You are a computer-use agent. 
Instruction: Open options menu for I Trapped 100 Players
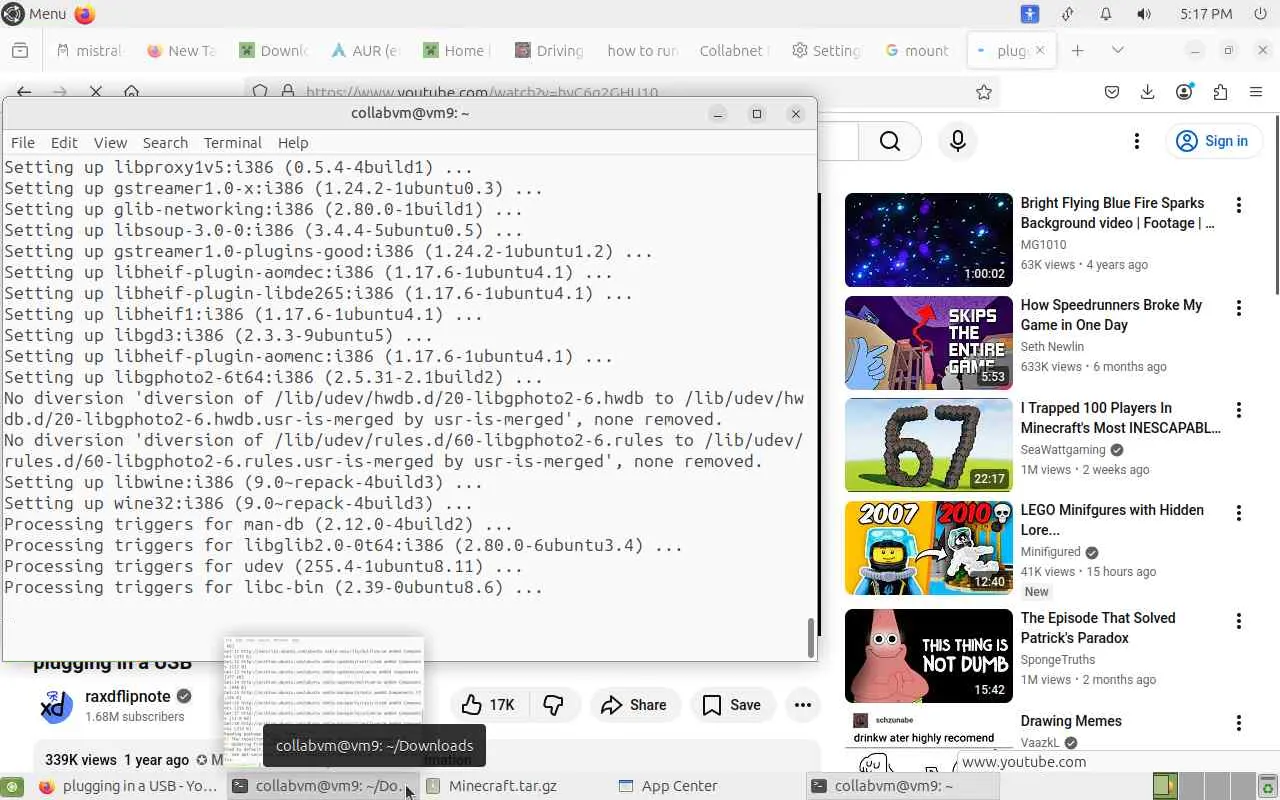1239,410
